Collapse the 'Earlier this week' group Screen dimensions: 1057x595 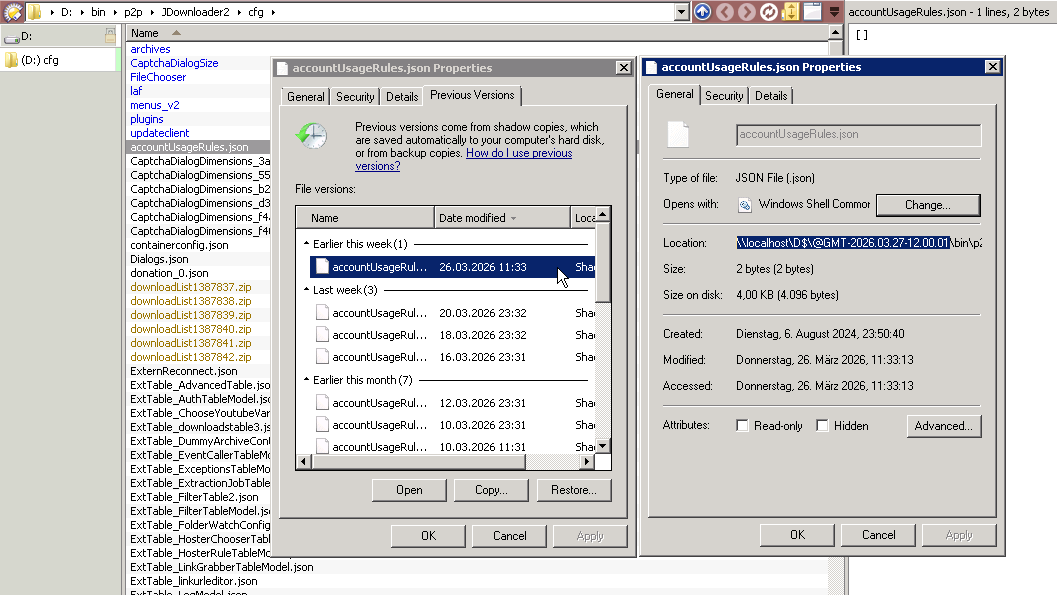click(306, 244)
